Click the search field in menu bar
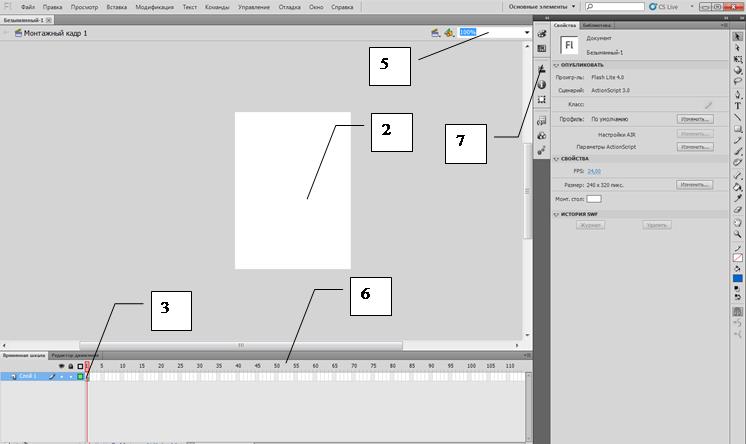Screen dimensions: 746x444 click(x=615, y=7)
